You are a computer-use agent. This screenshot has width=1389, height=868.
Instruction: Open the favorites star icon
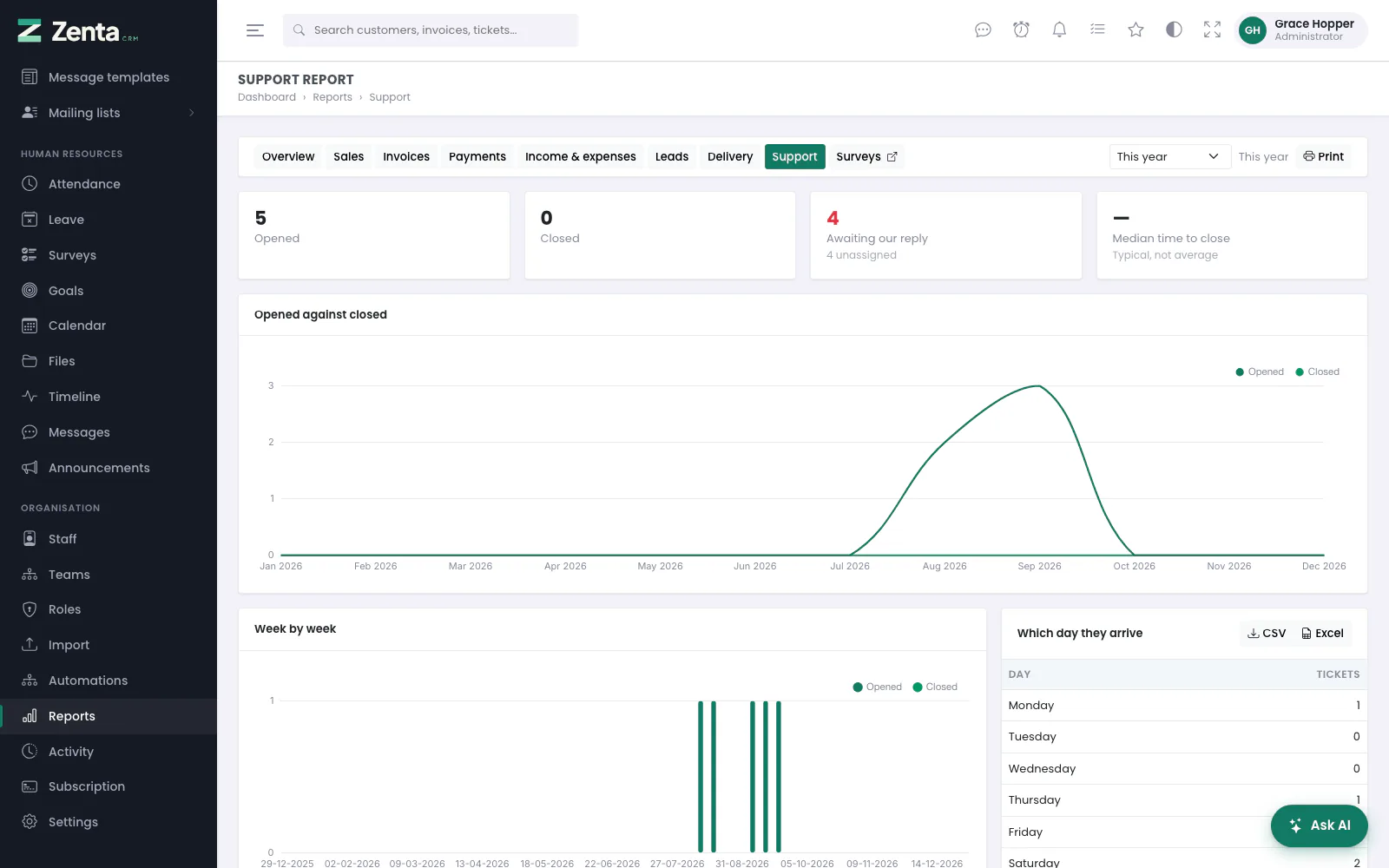1136,30
